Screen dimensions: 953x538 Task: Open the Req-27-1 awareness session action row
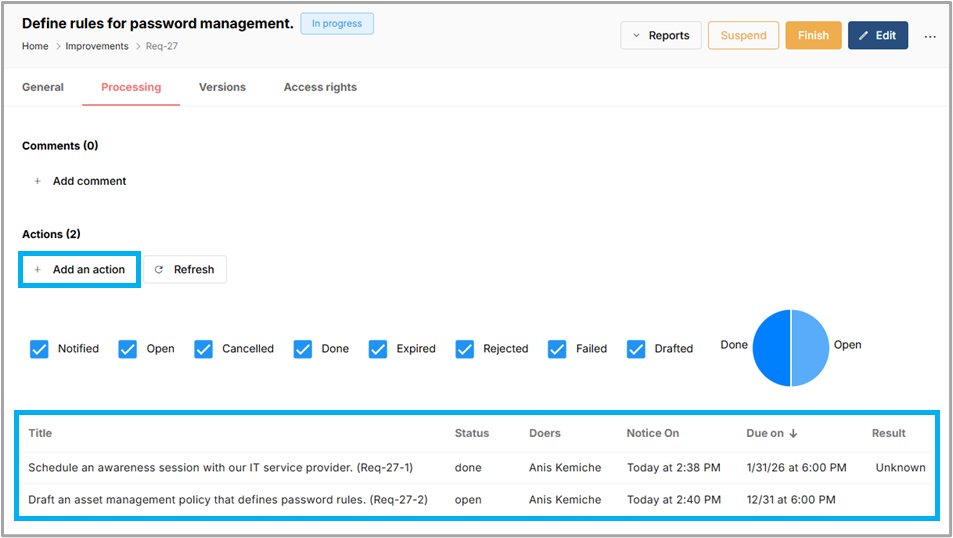pos(220,467)
